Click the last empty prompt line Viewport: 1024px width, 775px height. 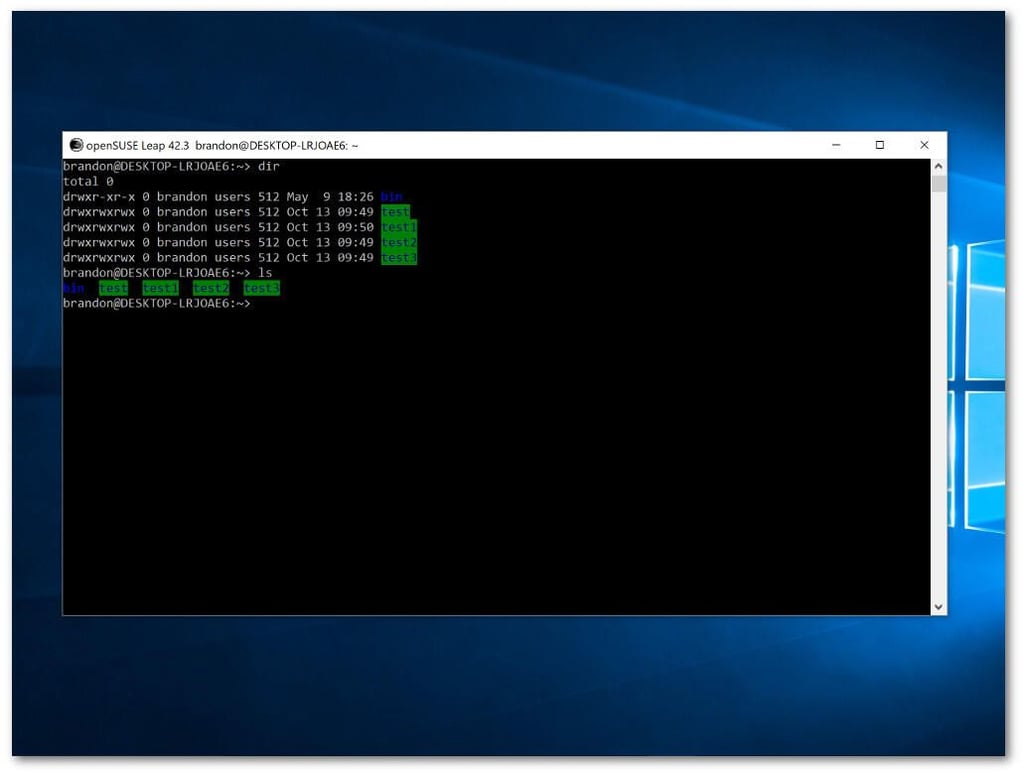point(157,304)
